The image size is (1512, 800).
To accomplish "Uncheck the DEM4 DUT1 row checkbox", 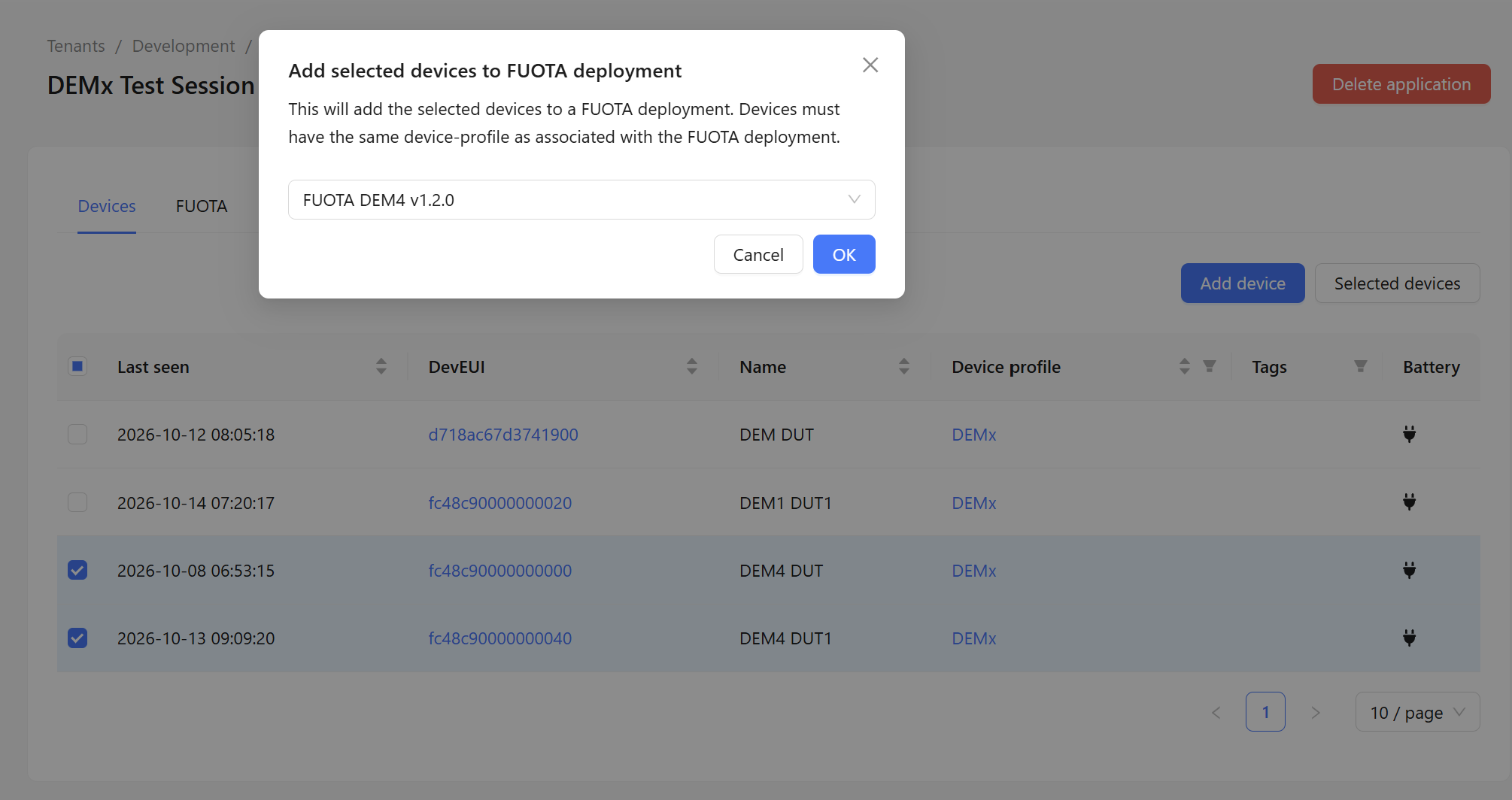I will coord(77,638).
